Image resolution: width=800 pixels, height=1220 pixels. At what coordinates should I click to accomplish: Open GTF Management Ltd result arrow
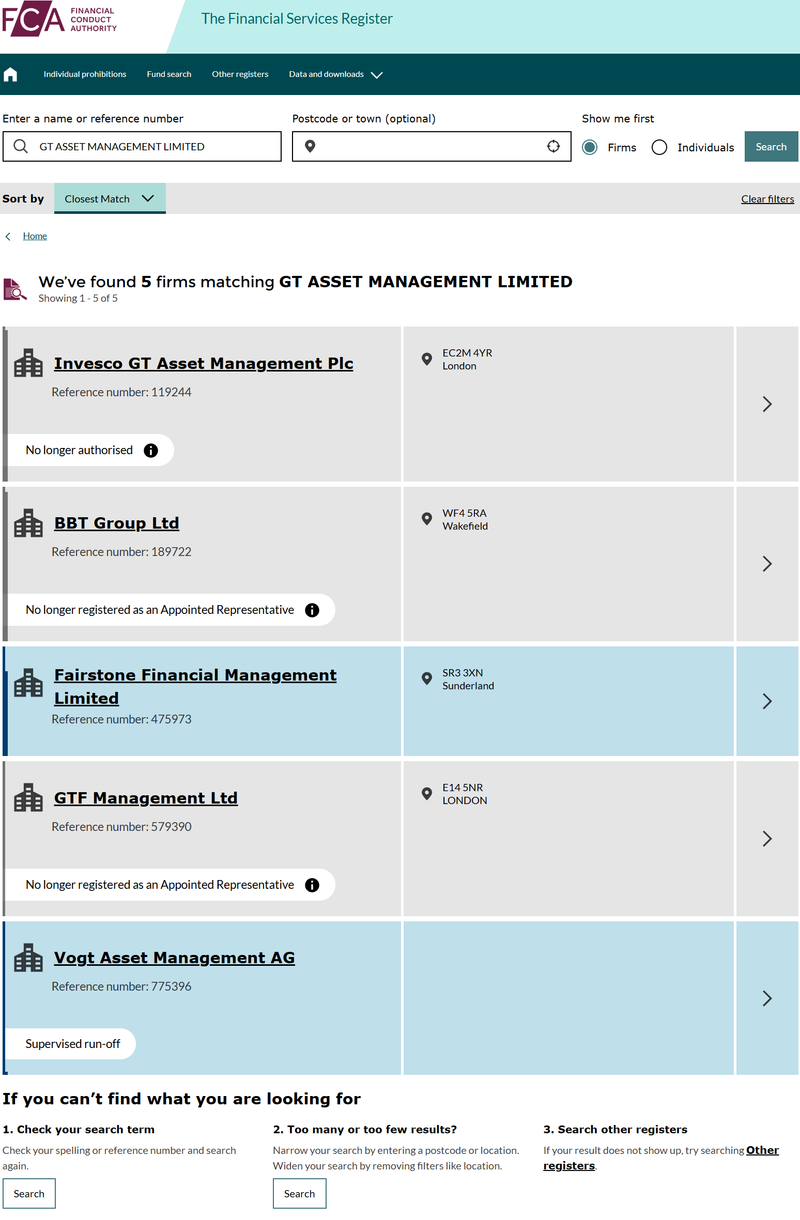tap(767, 839)
